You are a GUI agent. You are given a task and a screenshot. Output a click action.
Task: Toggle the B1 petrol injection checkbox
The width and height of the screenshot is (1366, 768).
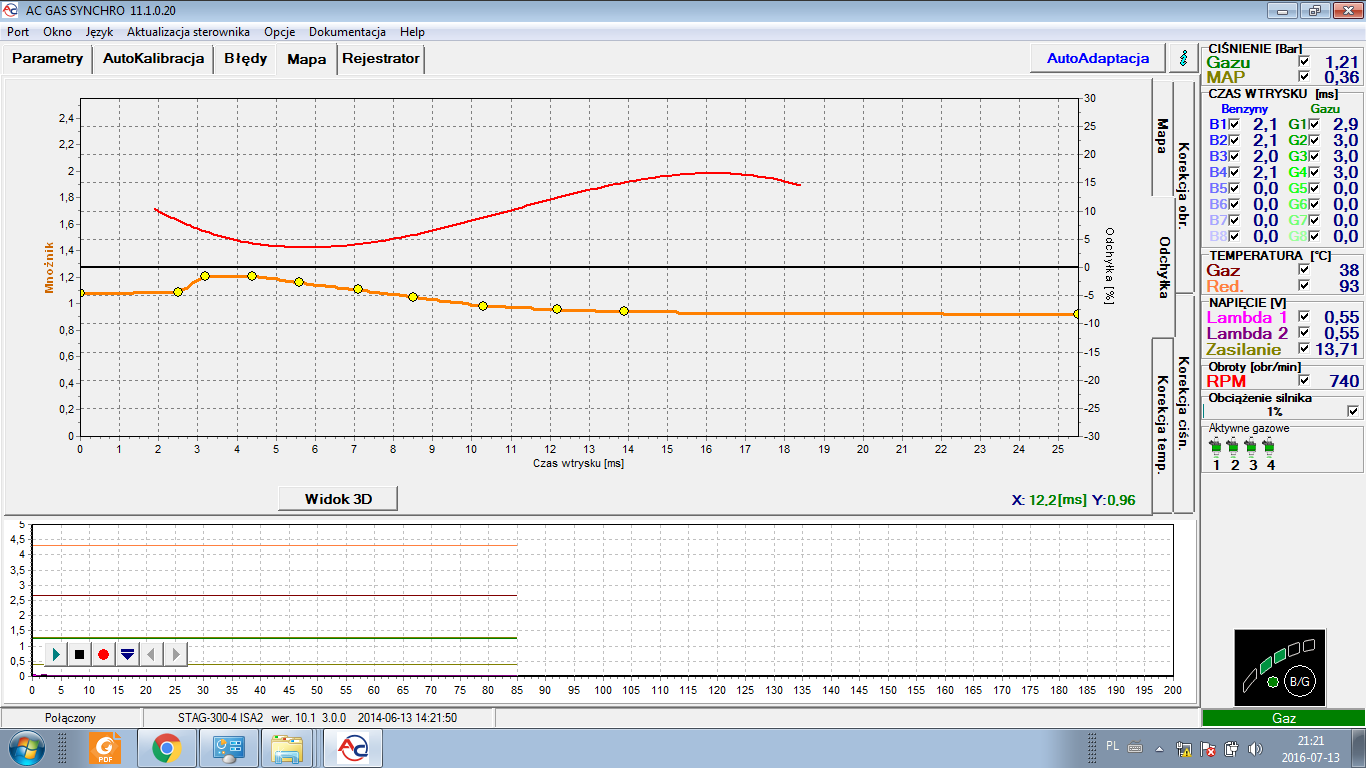[x=1234, y=124]
